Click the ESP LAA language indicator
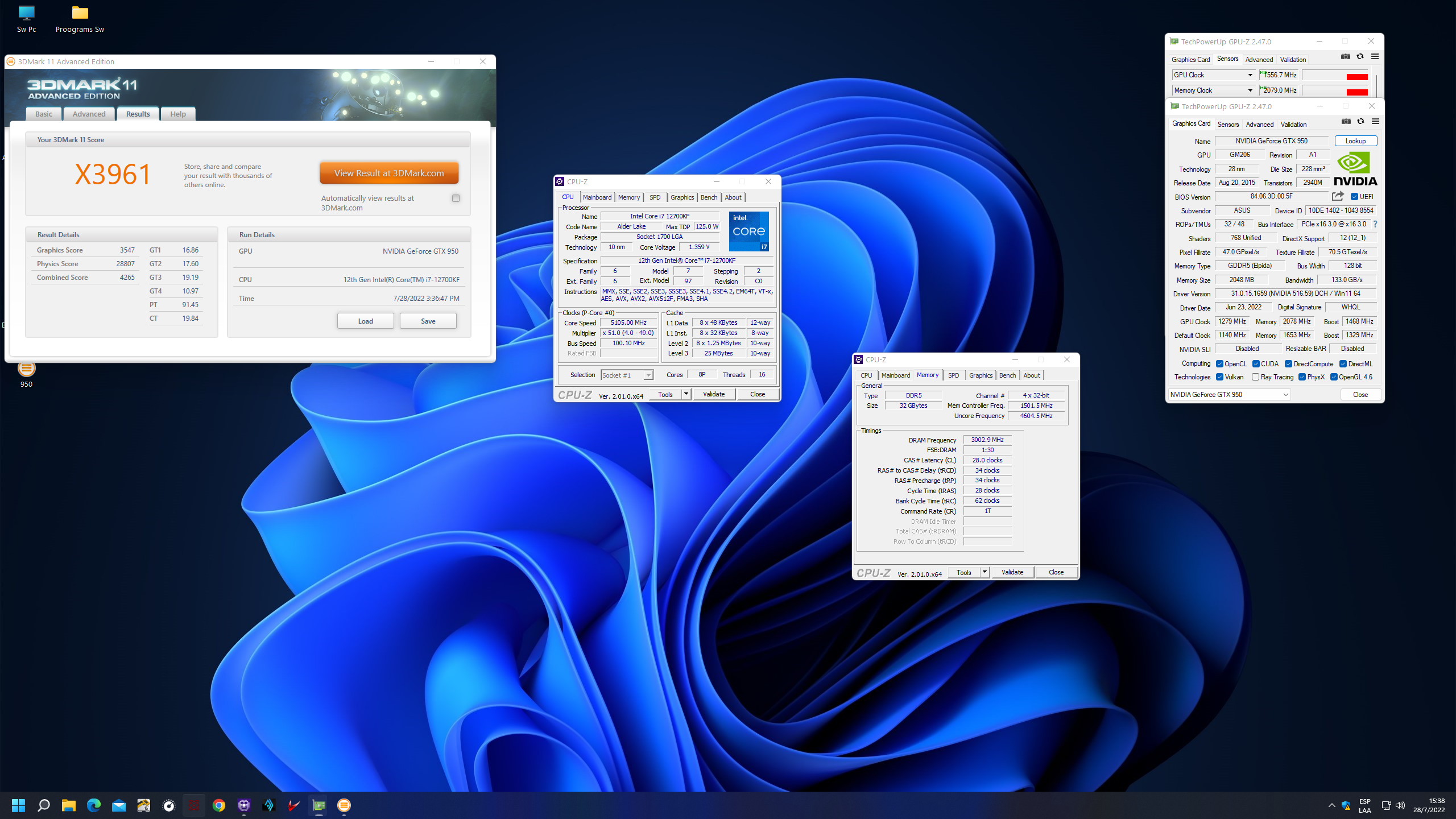The width and height of the screenshot is (1456, 819). tap(1365, 805)
